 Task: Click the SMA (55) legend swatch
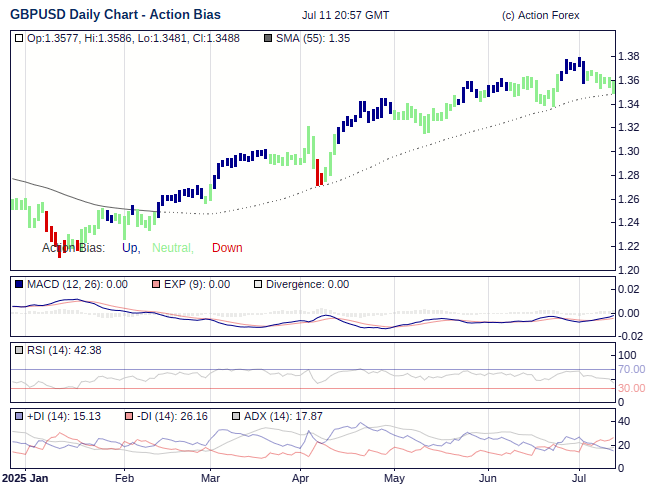click(x=268, y=38)
